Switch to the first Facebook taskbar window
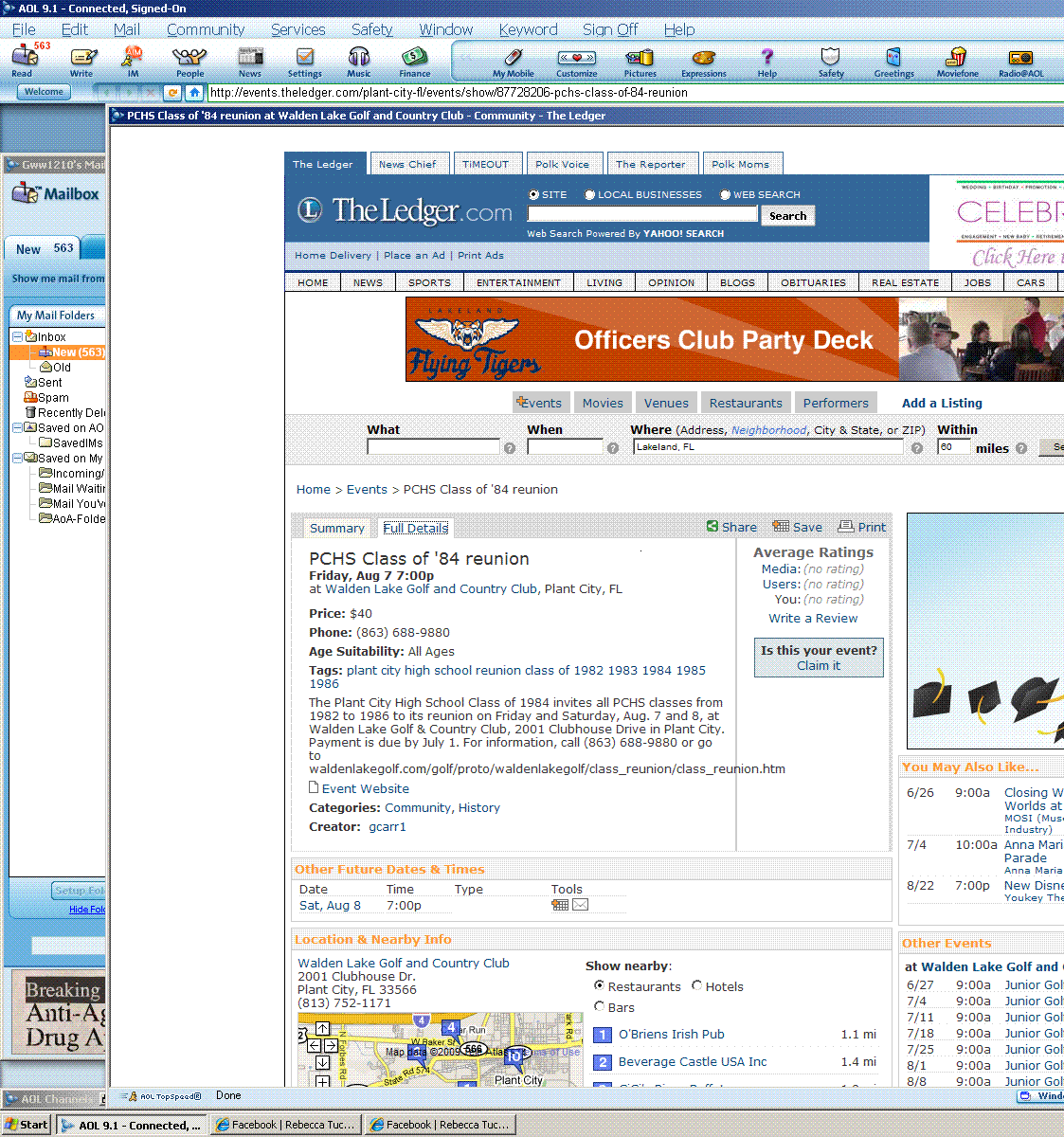The height and width of the screenshot is (1137, 1064). coord(285,1125)
